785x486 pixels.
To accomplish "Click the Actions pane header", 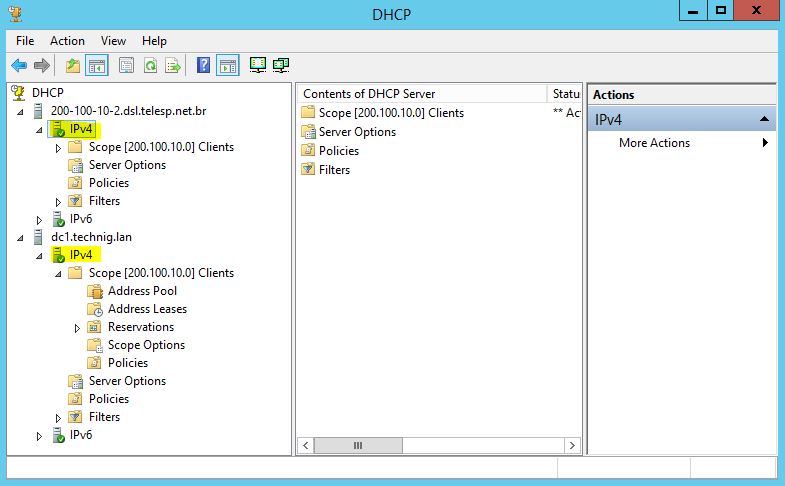I will (682, 95).
